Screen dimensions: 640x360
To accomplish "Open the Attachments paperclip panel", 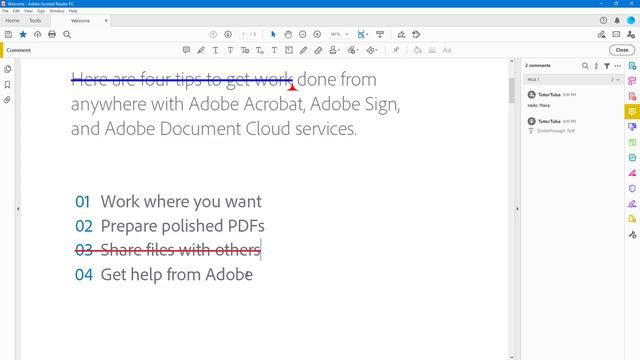I will [7, 100].
